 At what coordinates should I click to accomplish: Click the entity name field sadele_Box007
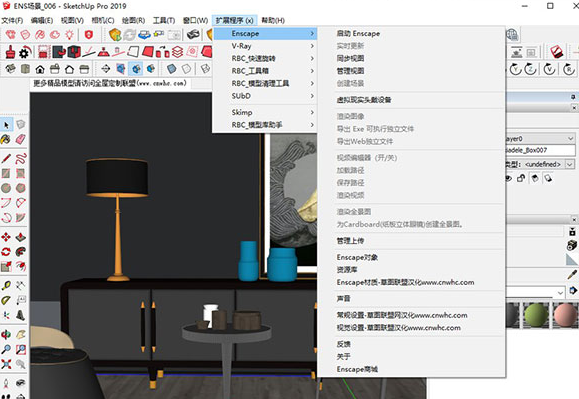tap(540, 150)
